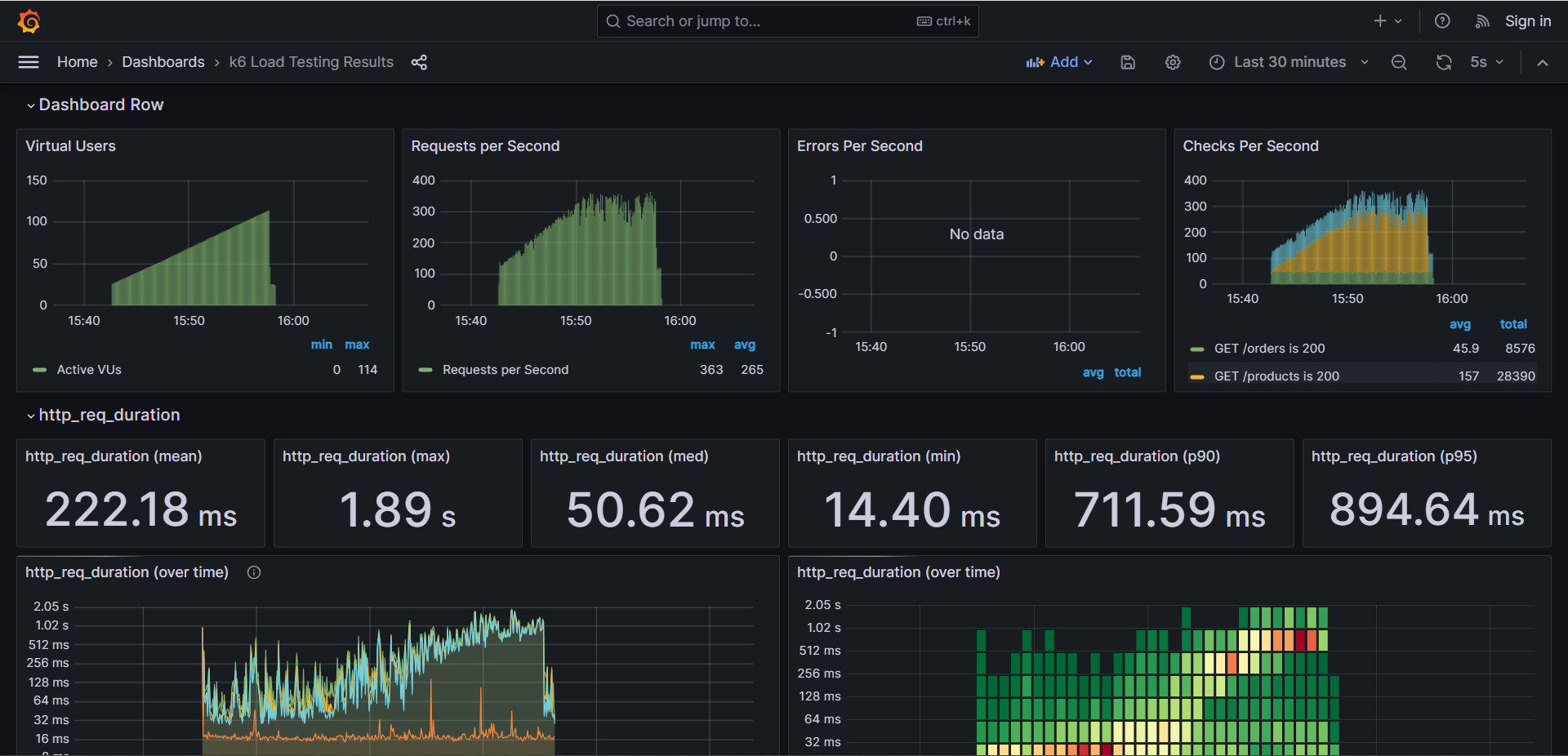Sort Requests per Second legend by avg
1568x756 pixels.
745,345
